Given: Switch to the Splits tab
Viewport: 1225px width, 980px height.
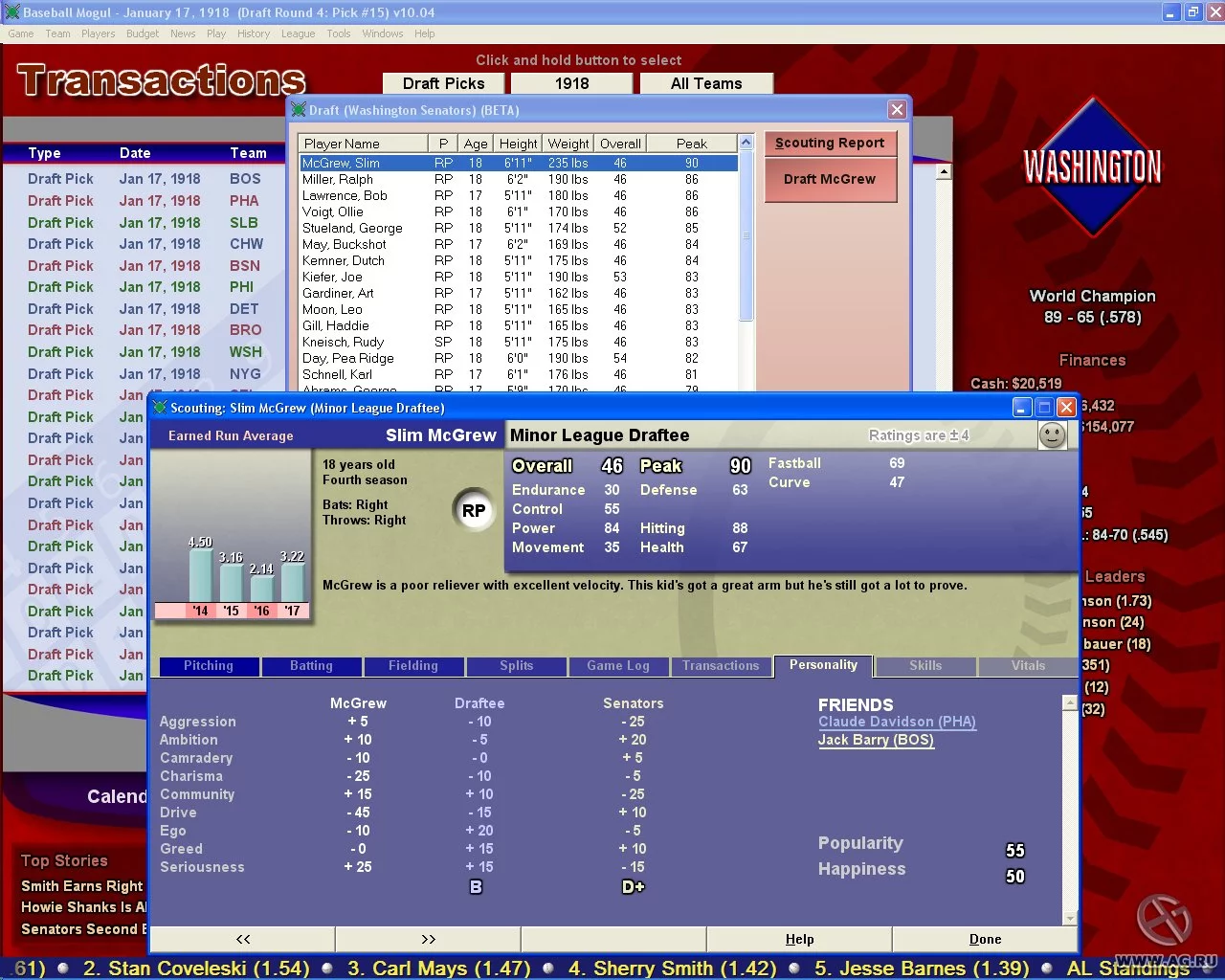Looking at the screenshot, I should [517, 666].
